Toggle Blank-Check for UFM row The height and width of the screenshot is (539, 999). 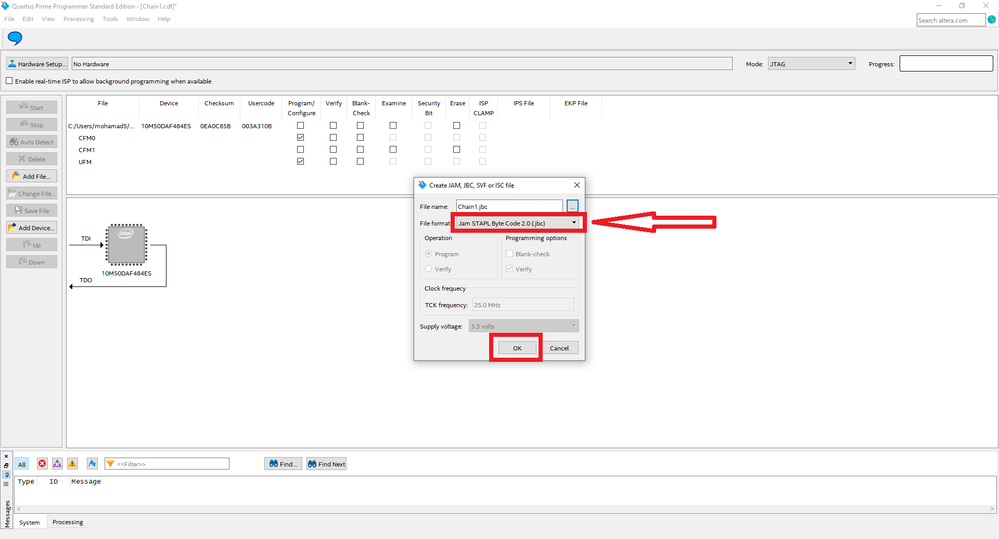[x=361, y=162]
